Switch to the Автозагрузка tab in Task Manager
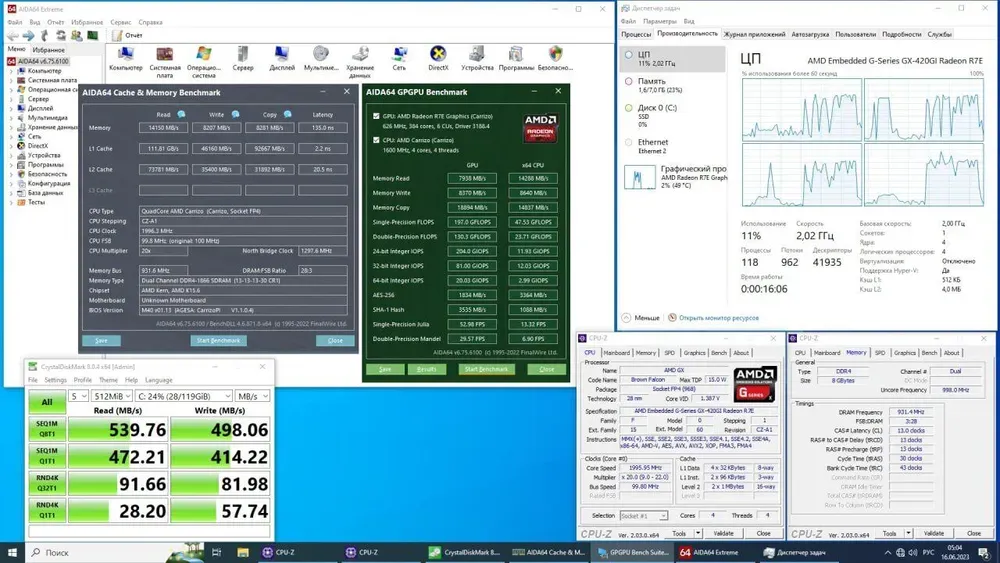Viewport: 1000px width, 563px height. pos(810,34)
